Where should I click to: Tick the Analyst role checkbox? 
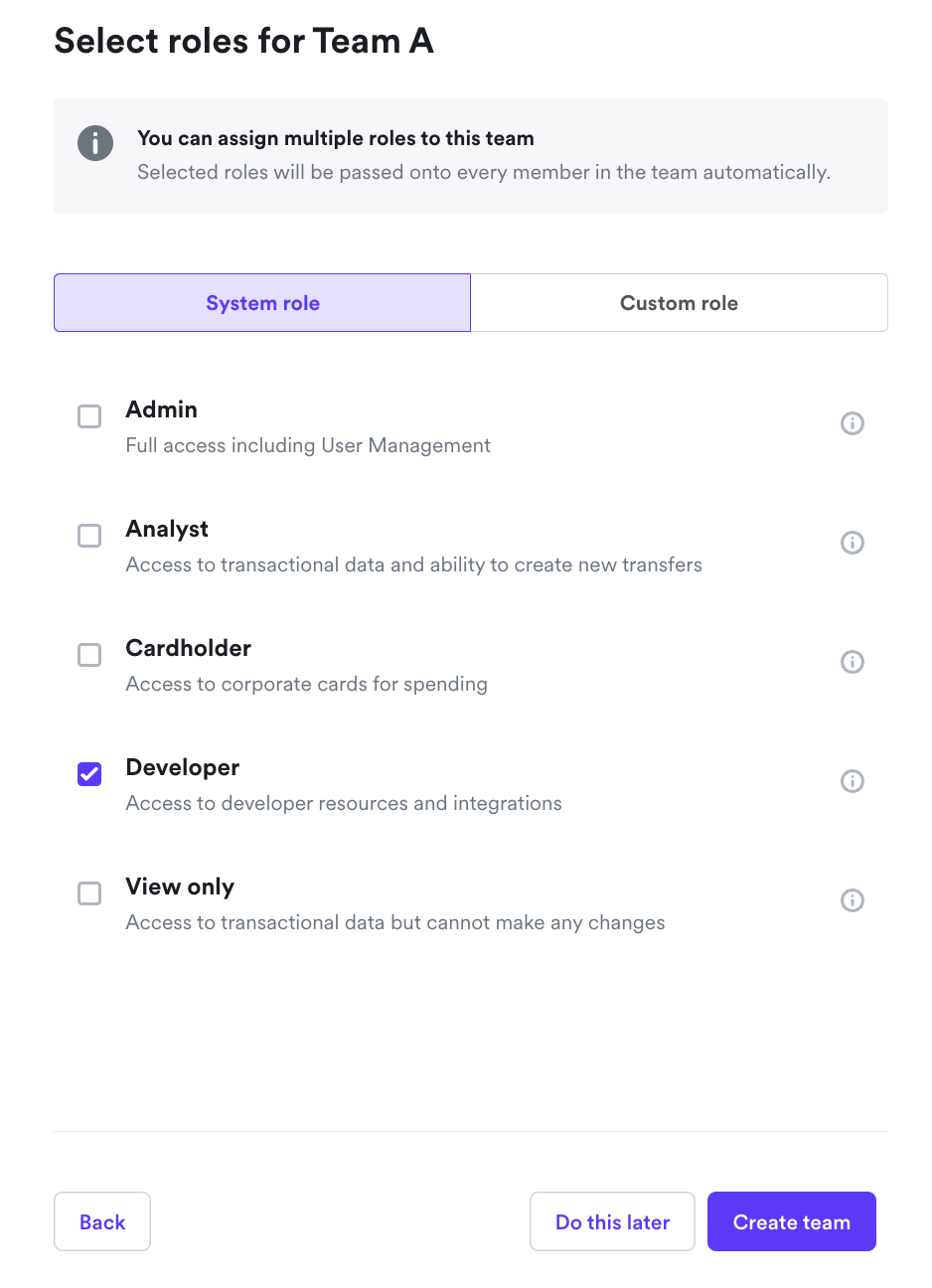(x=89, y=536)
